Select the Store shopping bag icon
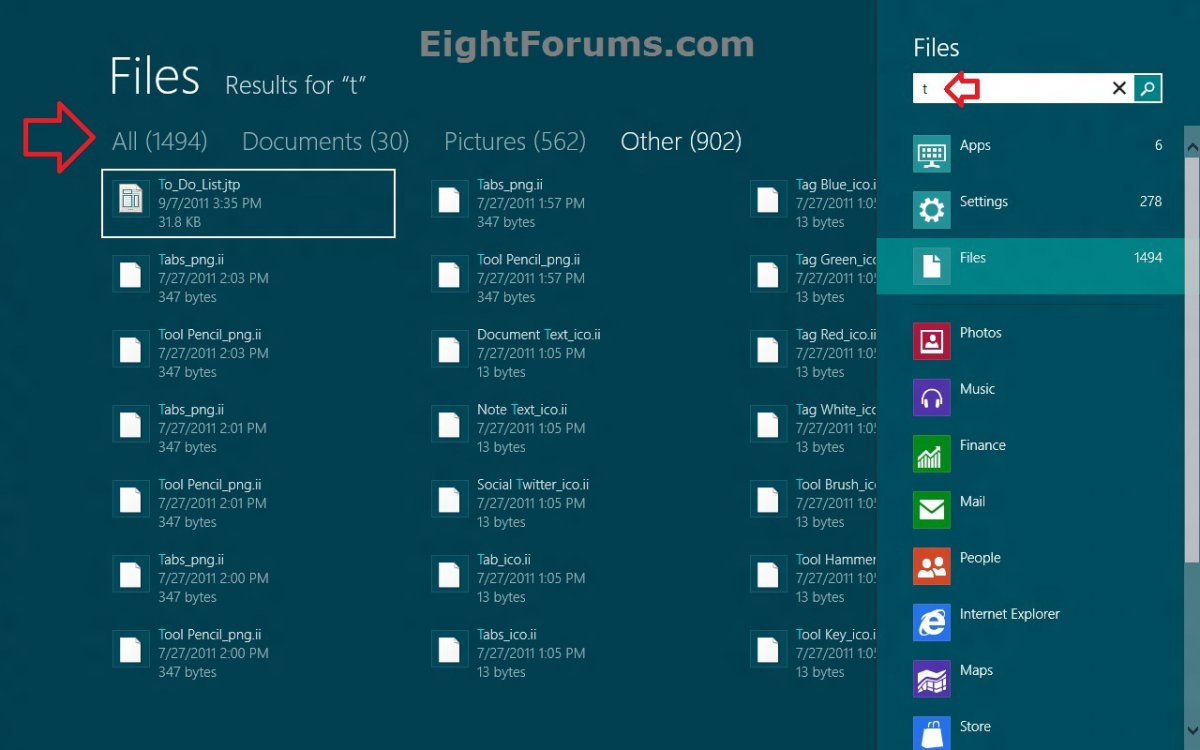This screenshot has height=750, width=1200. coord(931,733)
